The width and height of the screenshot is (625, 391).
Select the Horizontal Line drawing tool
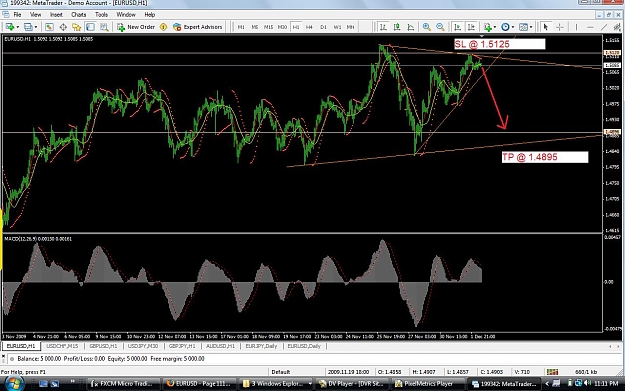point(590,27)
